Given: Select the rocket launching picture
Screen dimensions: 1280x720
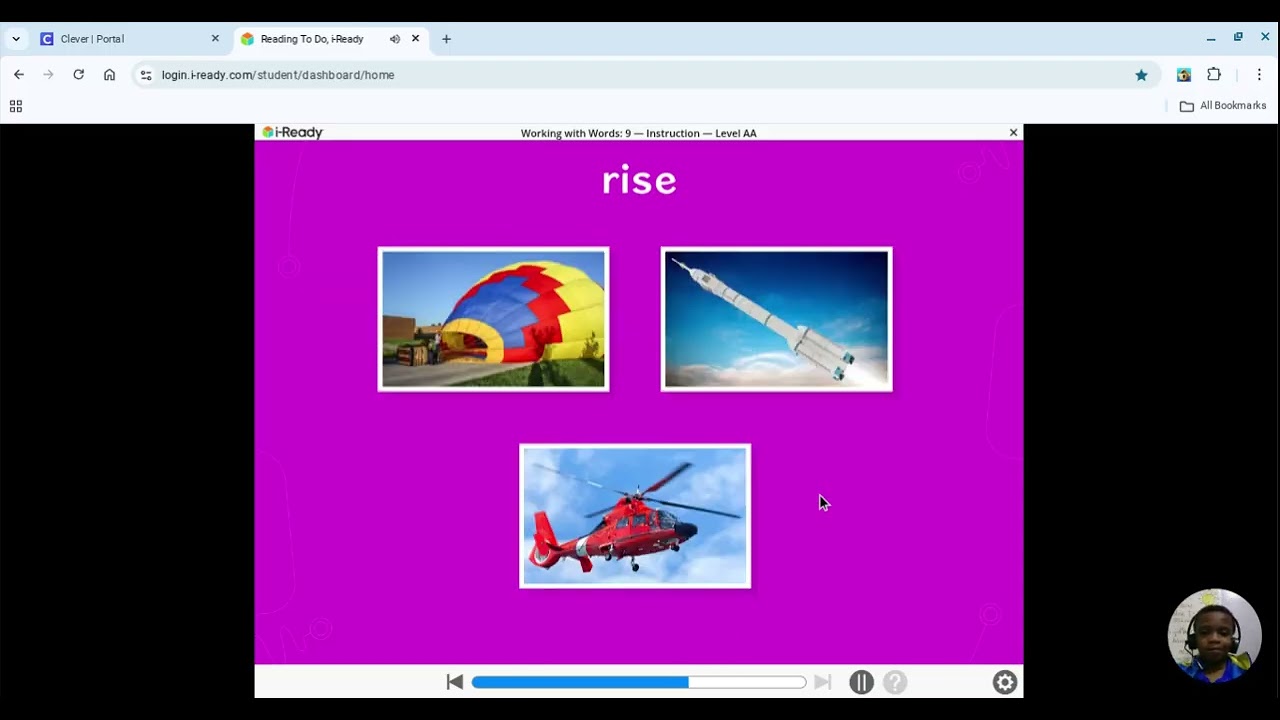Looking at the screenshot, I should tap(777, 319).
